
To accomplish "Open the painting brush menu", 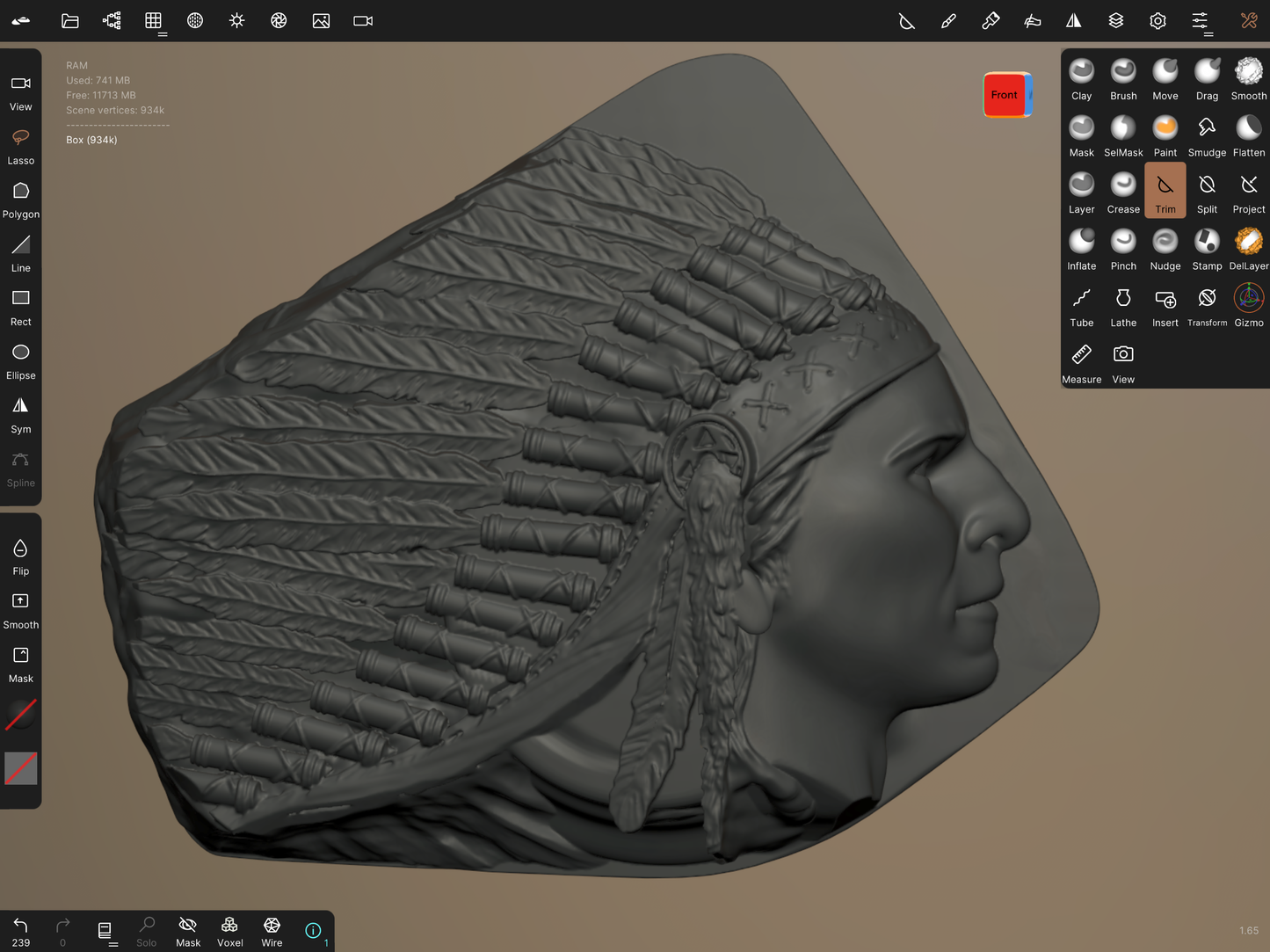I will [948, 21].
